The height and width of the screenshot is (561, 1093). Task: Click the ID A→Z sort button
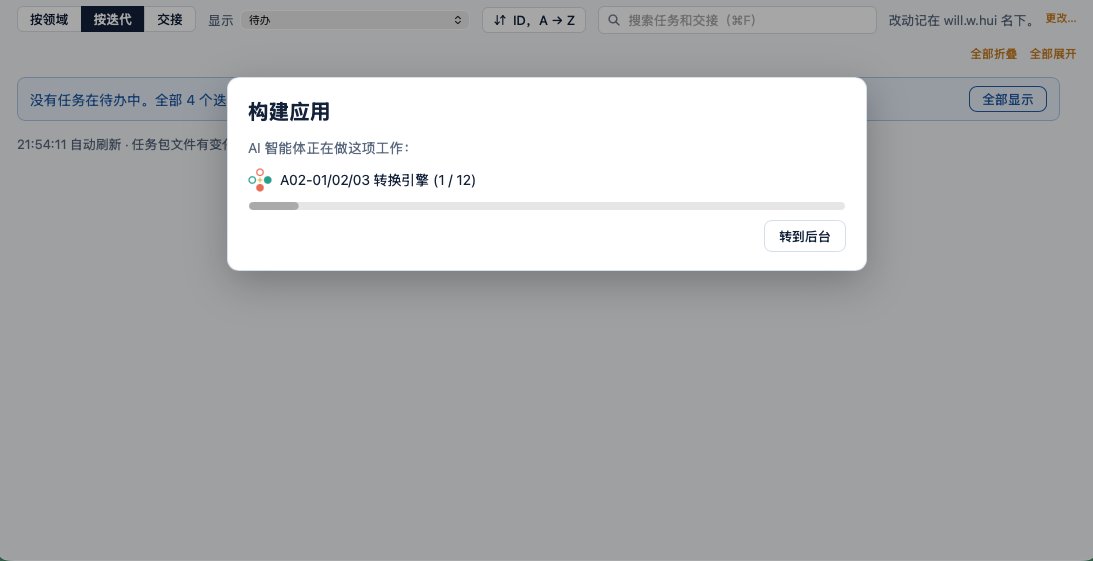coord(534,20)
